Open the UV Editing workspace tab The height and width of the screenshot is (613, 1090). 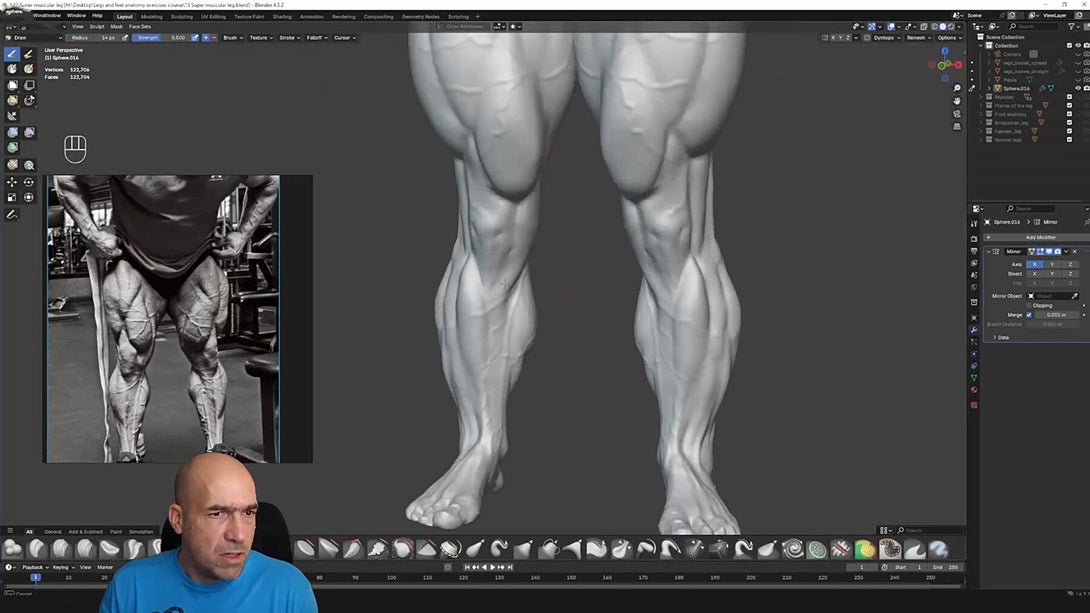pyautogui.click(x=213, y=17)
